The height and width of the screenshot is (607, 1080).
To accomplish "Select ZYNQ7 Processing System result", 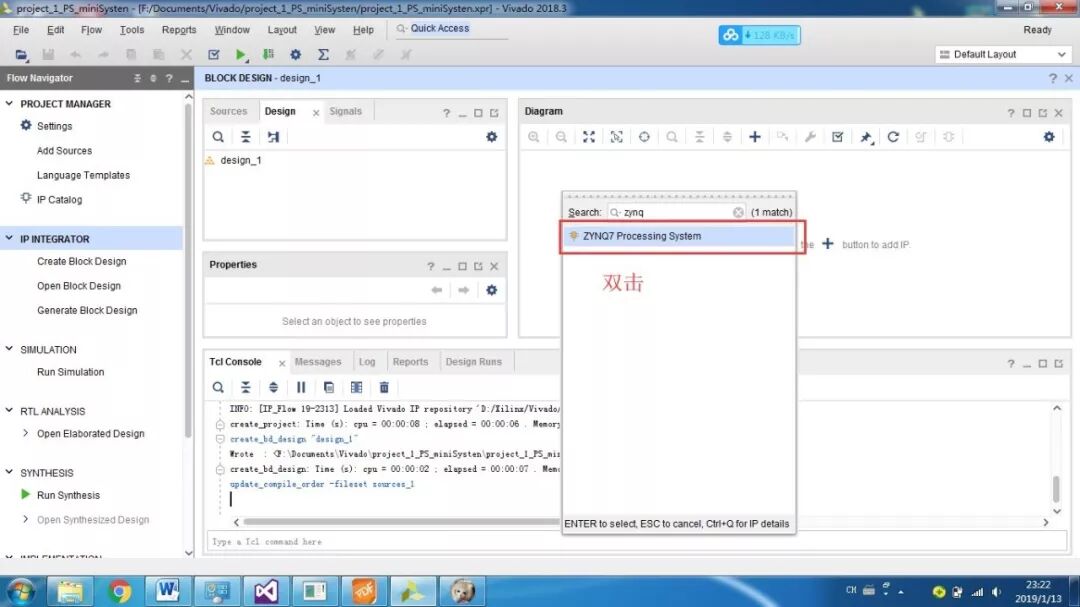I will 678,236.
